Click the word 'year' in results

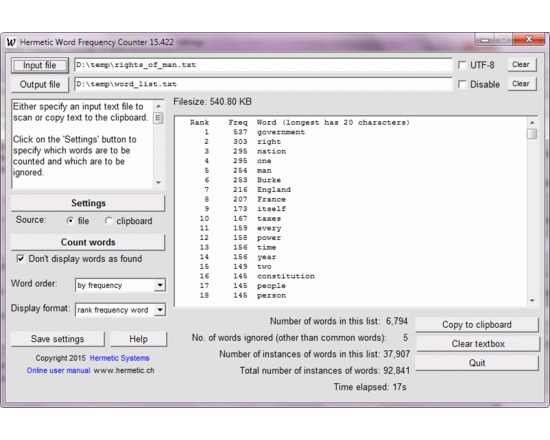tap(266, 257)
